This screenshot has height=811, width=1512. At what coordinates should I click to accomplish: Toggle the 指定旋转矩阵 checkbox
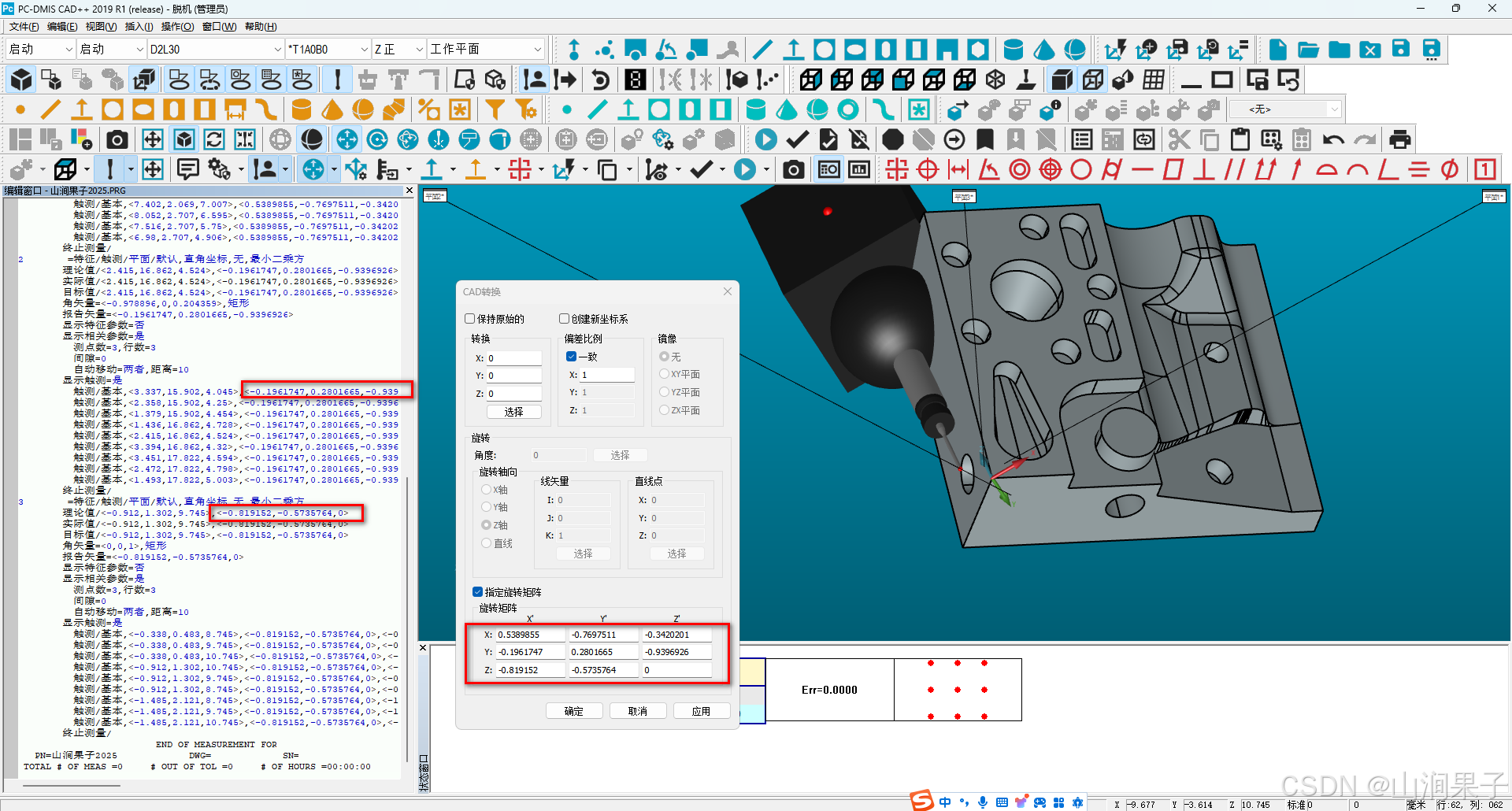[477, 592]
